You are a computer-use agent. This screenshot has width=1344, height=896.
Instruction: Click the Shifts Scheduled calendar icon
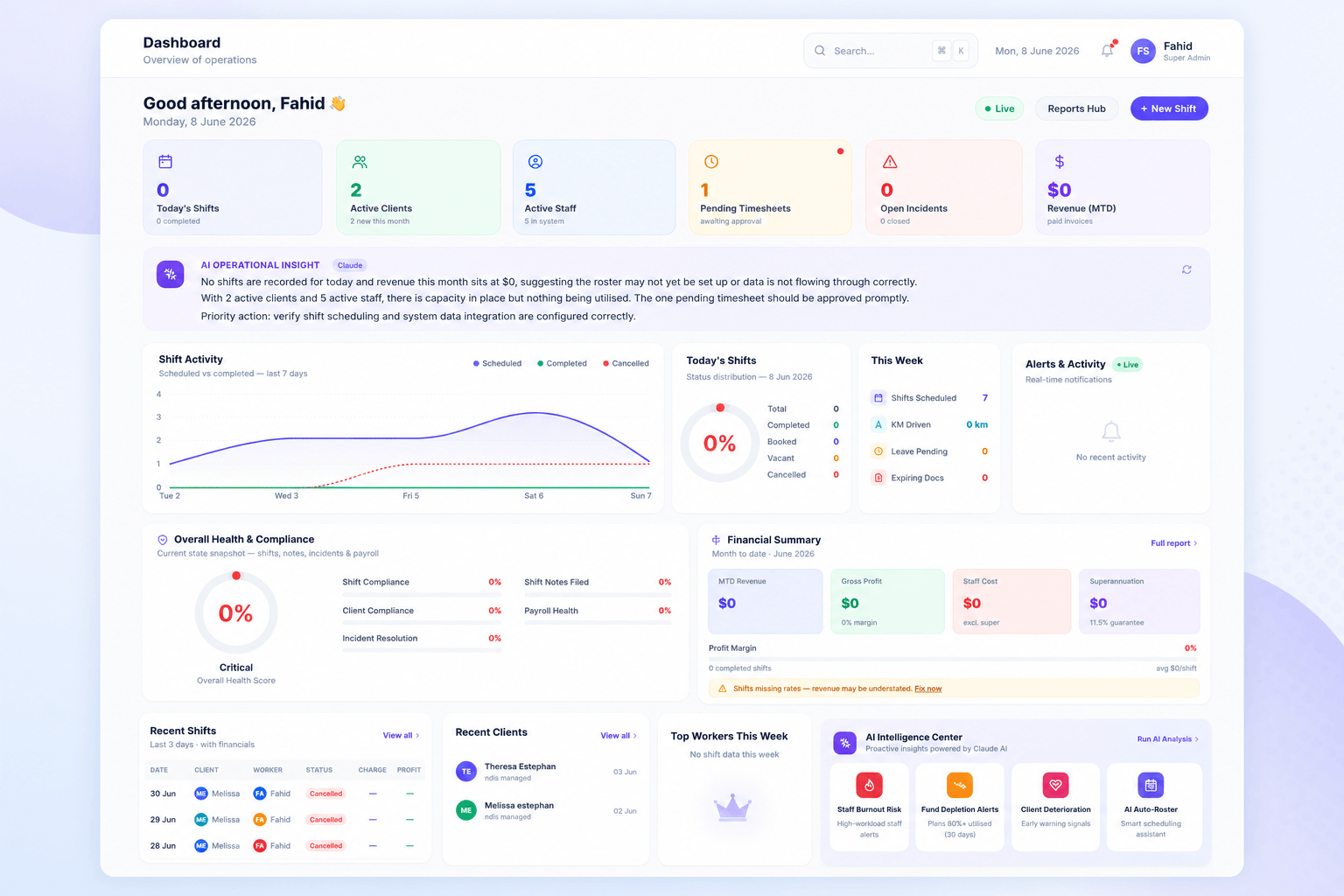878,398
